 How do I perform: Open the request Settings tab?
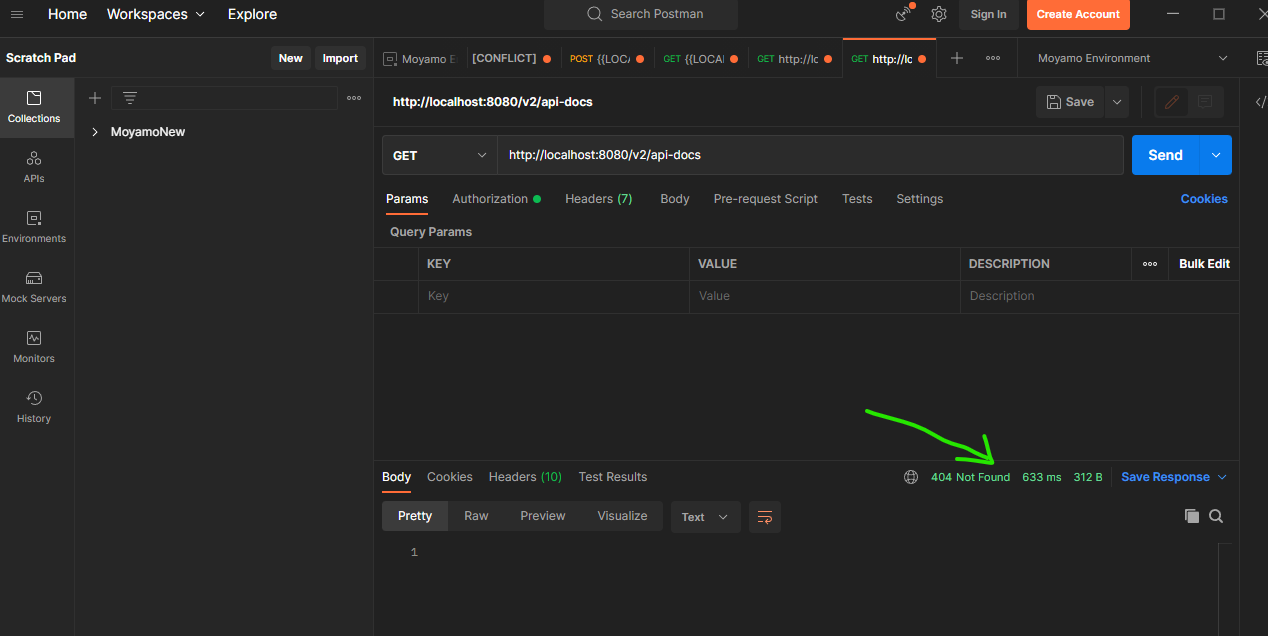[x=920, y=199]
